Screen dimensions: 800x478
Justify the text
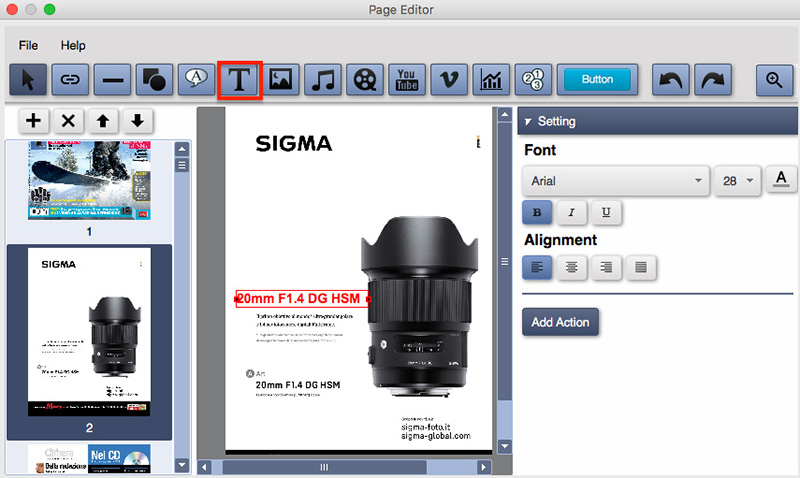click(x=641, y=267)
